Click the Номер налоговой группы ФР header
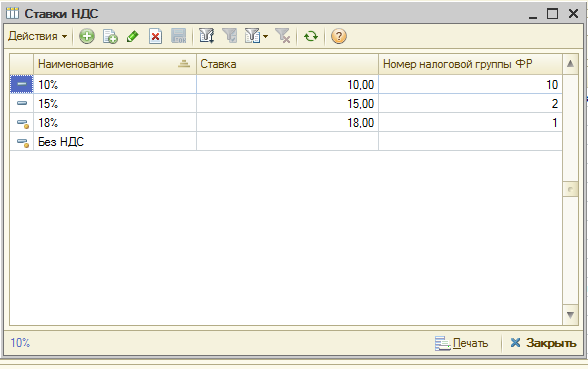Viewport: 588px width, 369px height. pos(470,64)
